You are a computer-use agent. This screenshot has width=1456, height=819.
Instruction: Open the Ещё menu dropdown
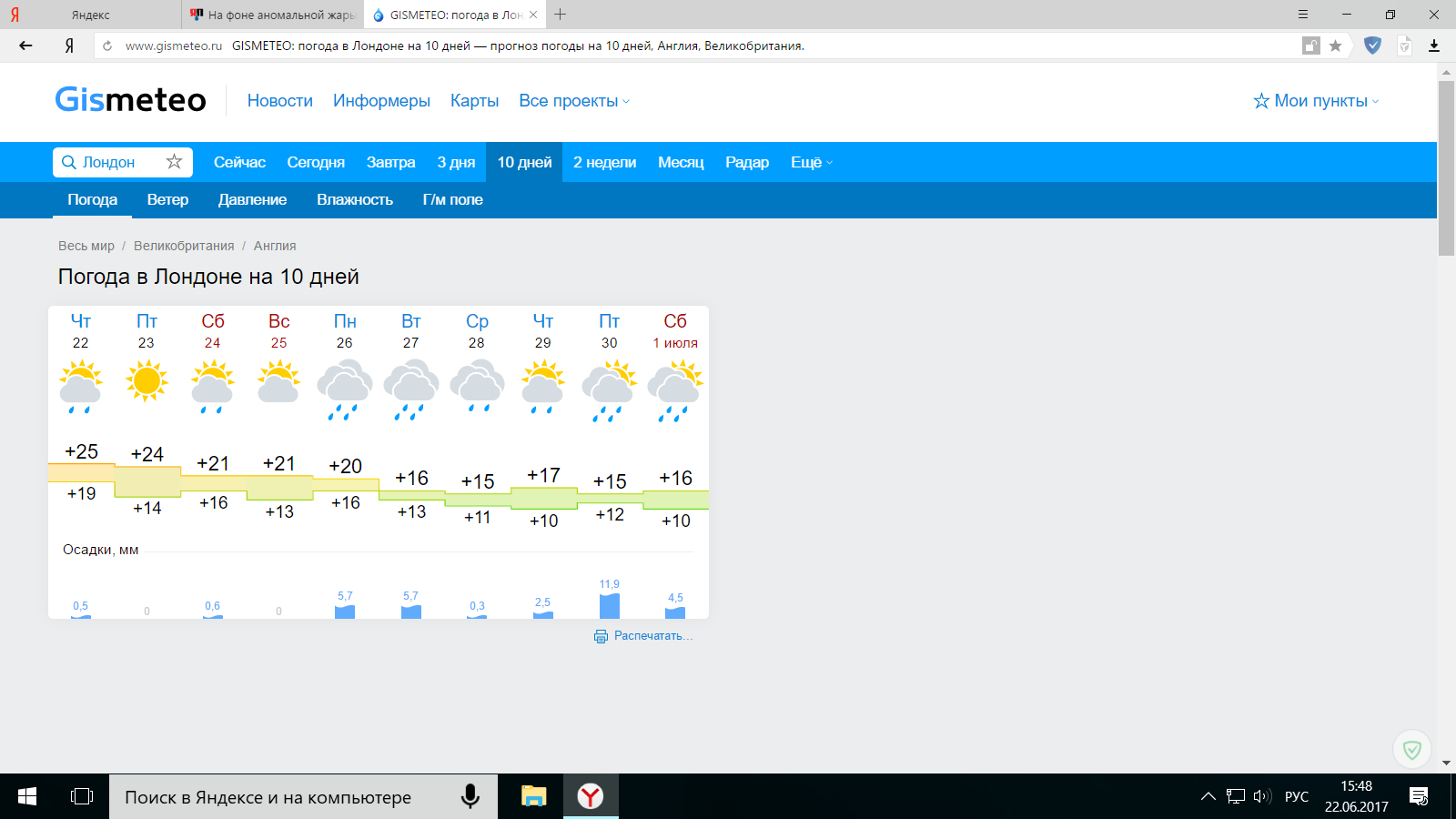point(811,162)
